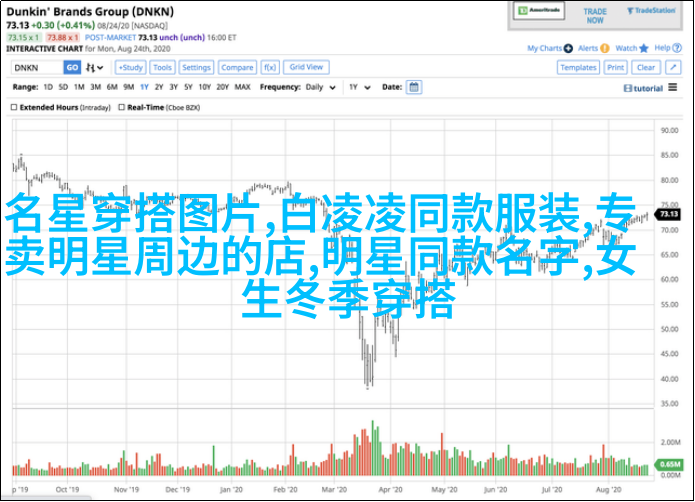Screen dimensions: 695x502
Task: Open the tutorial video link
Action: pos(643,88)
